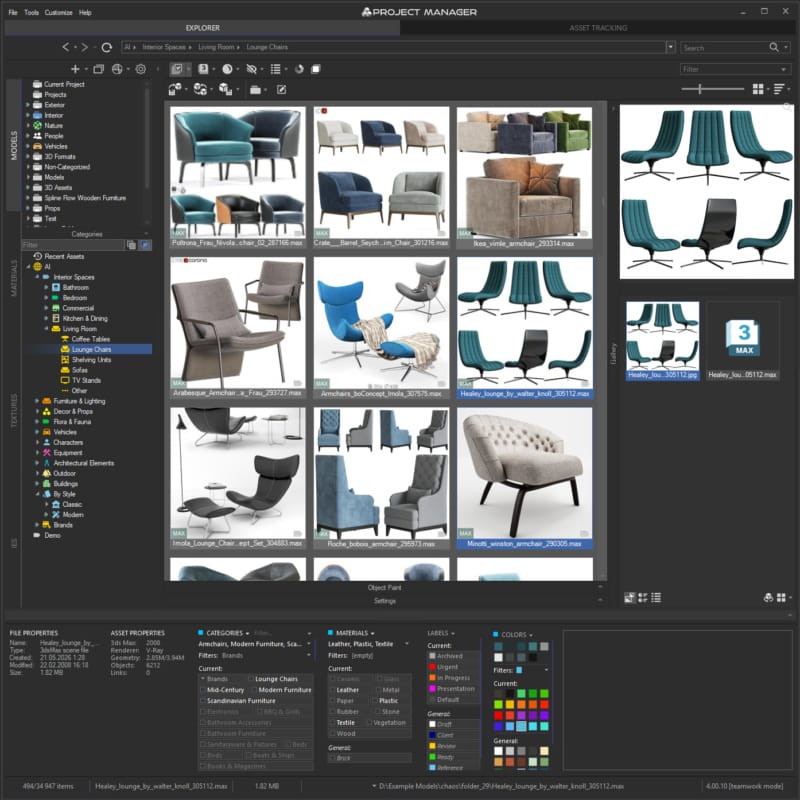Collapse the Living Room tree node

tap(46, 329)
